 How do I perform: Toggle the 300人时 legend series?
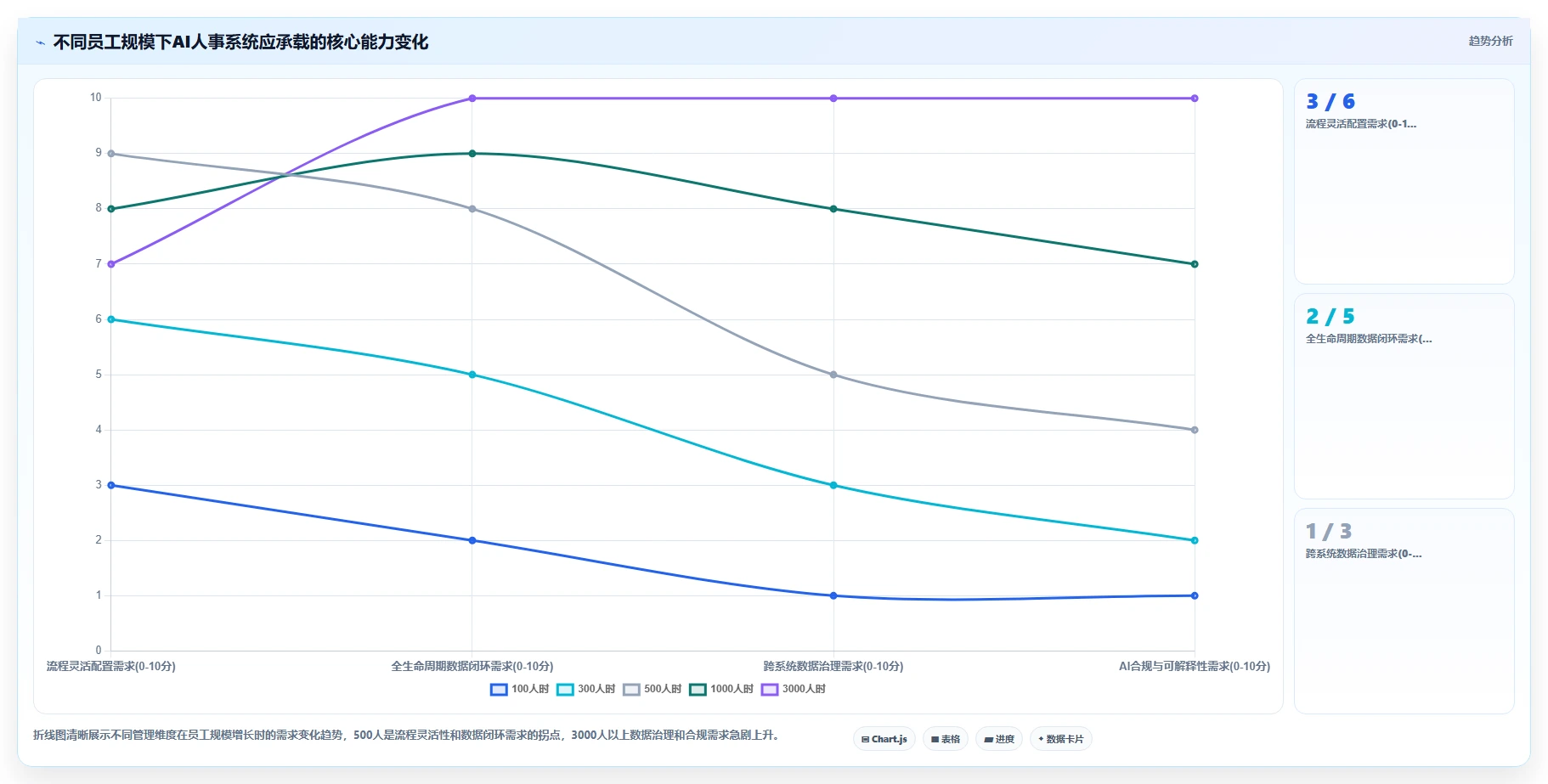point(586,689)
